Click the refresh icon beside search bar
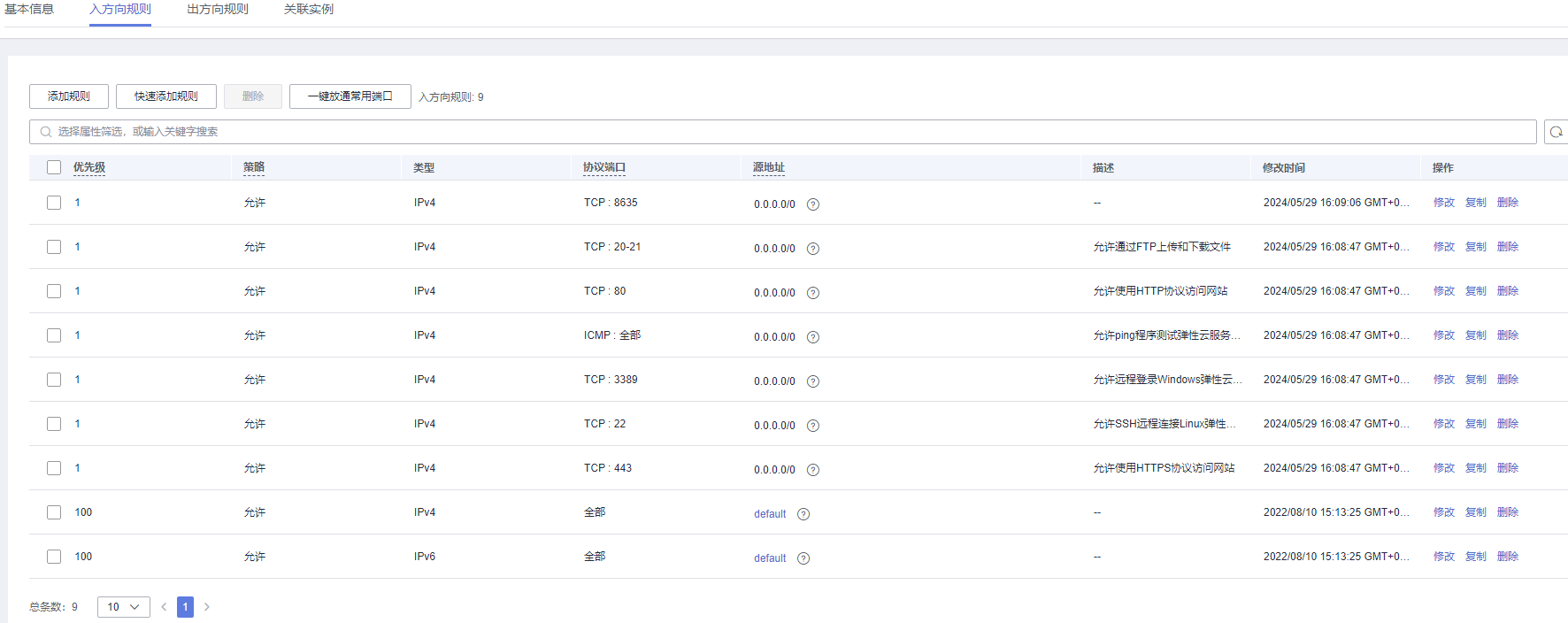The image size is (1568, 623). pyautogui.click(x=1556, y=132)
